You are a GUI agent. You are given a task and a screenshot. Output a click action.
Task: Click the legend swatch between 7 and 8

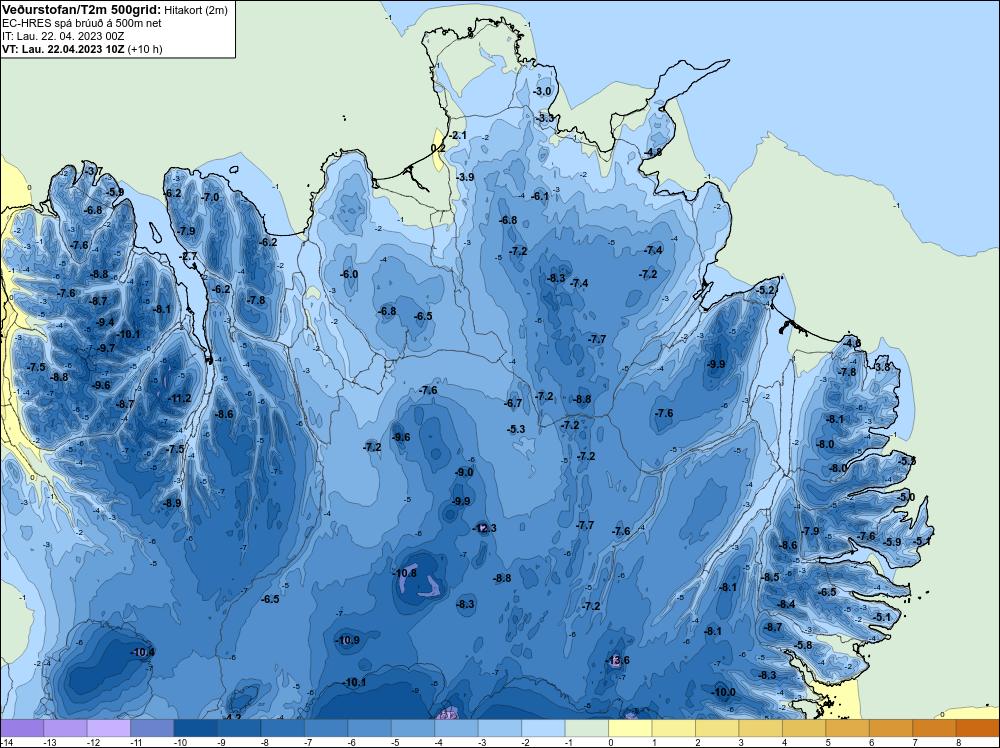[x=934, y=728]
